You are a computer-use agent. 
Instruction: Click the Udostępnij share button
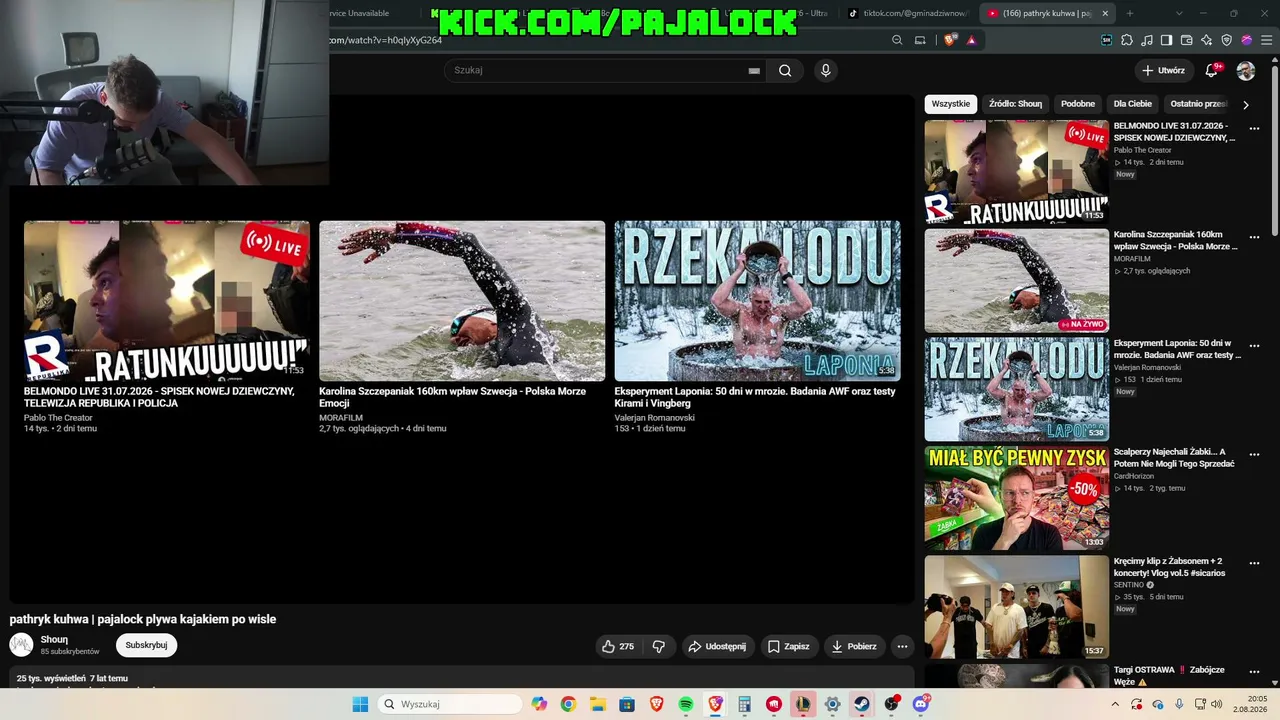717,646
